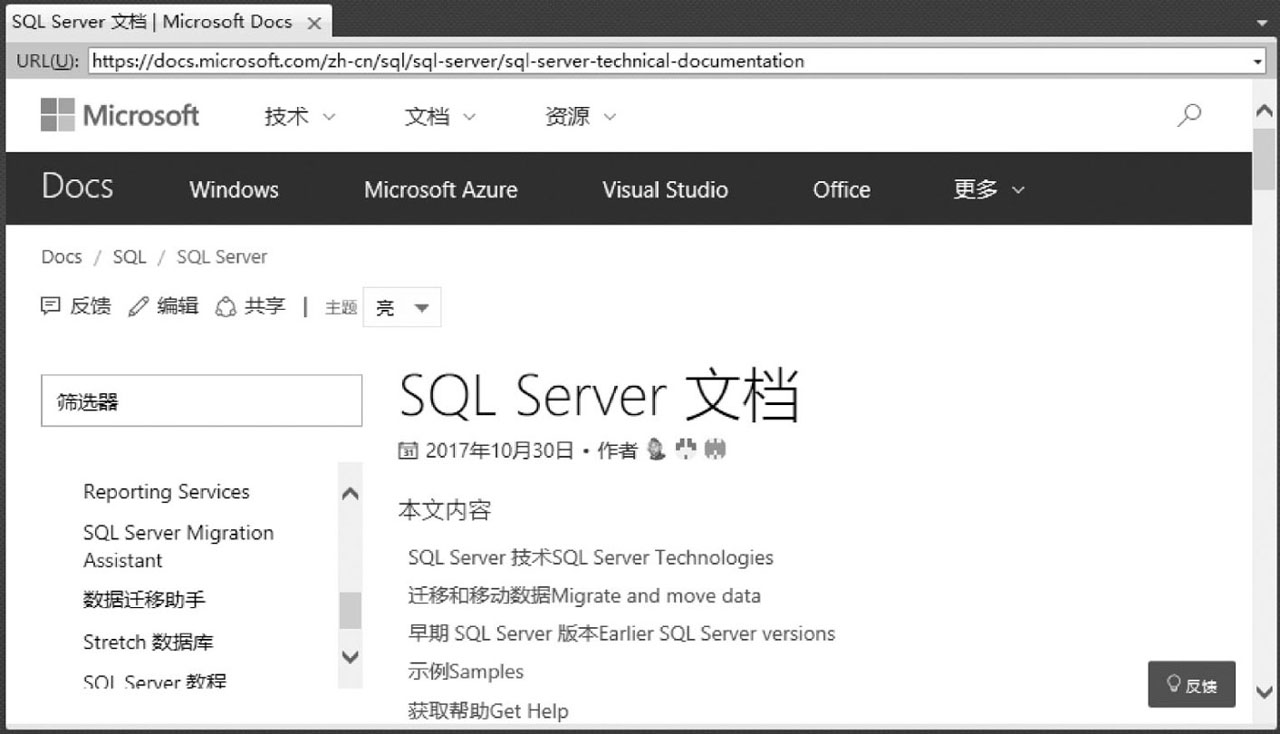Open 数据迁移助手 in sidebar
1280x734 pixels.
[x=144, y=600]
